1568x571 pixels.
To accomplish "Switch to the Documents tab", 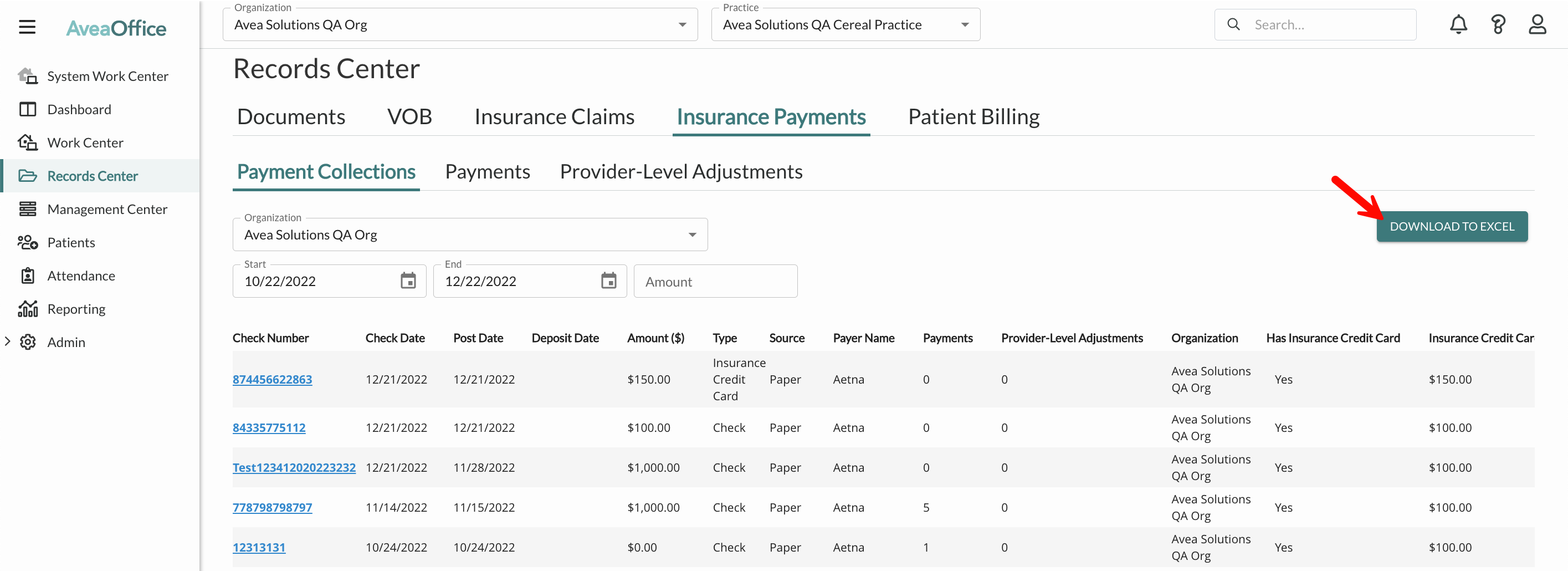I will 291,116.
